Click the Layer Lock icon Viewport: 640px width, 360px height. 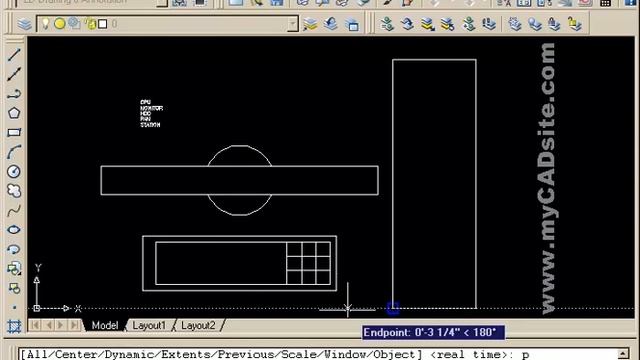point(554,24)
